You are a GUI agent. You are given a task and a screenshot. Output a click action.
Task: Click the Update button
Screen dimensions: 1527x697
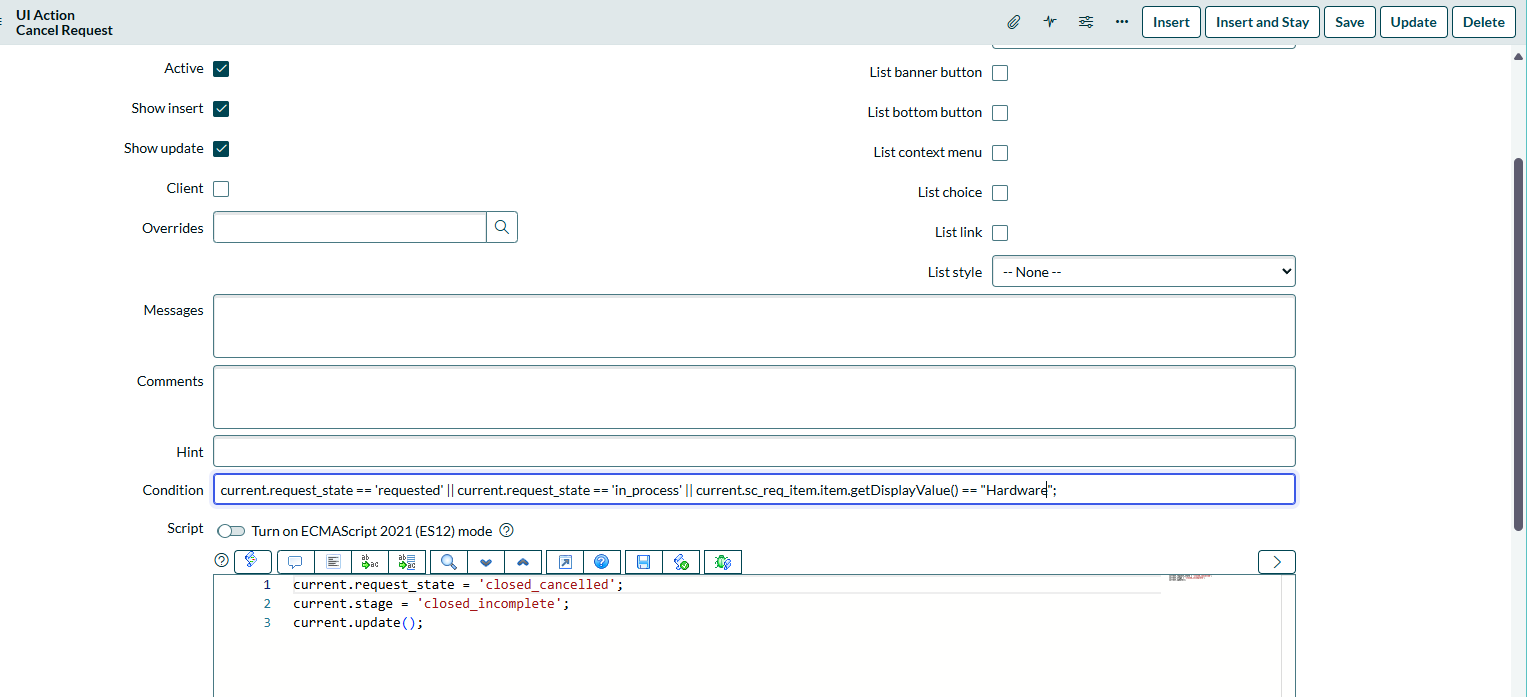point(1413,22)
